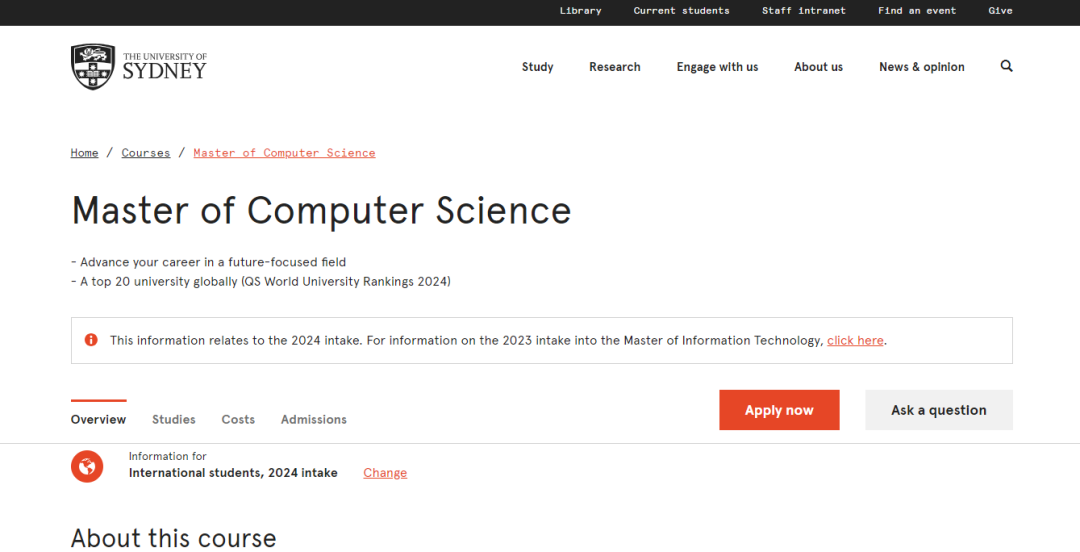Select the Admissions tab
Image resolution: width=1080 pixels, height=552 pixels.
(x=313, y=420)
